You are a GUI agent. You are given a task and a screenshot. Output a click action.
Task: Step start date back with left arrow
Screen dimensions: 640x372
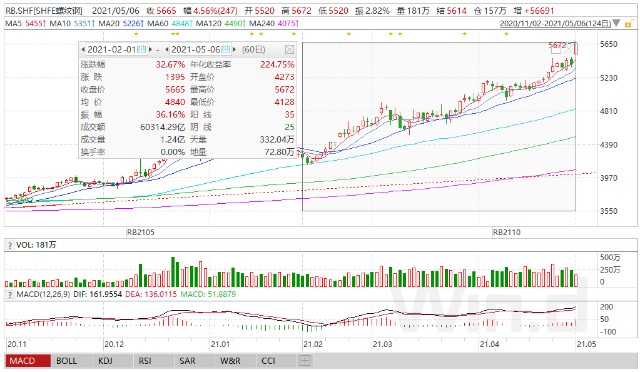[x=83, y=50]
